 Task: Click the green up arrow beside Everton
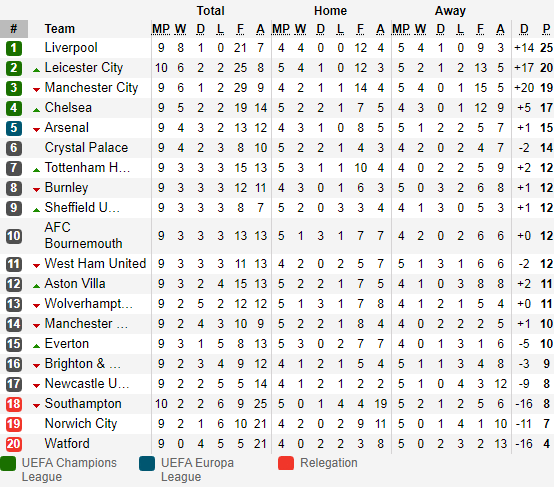(x=36, y=346)
